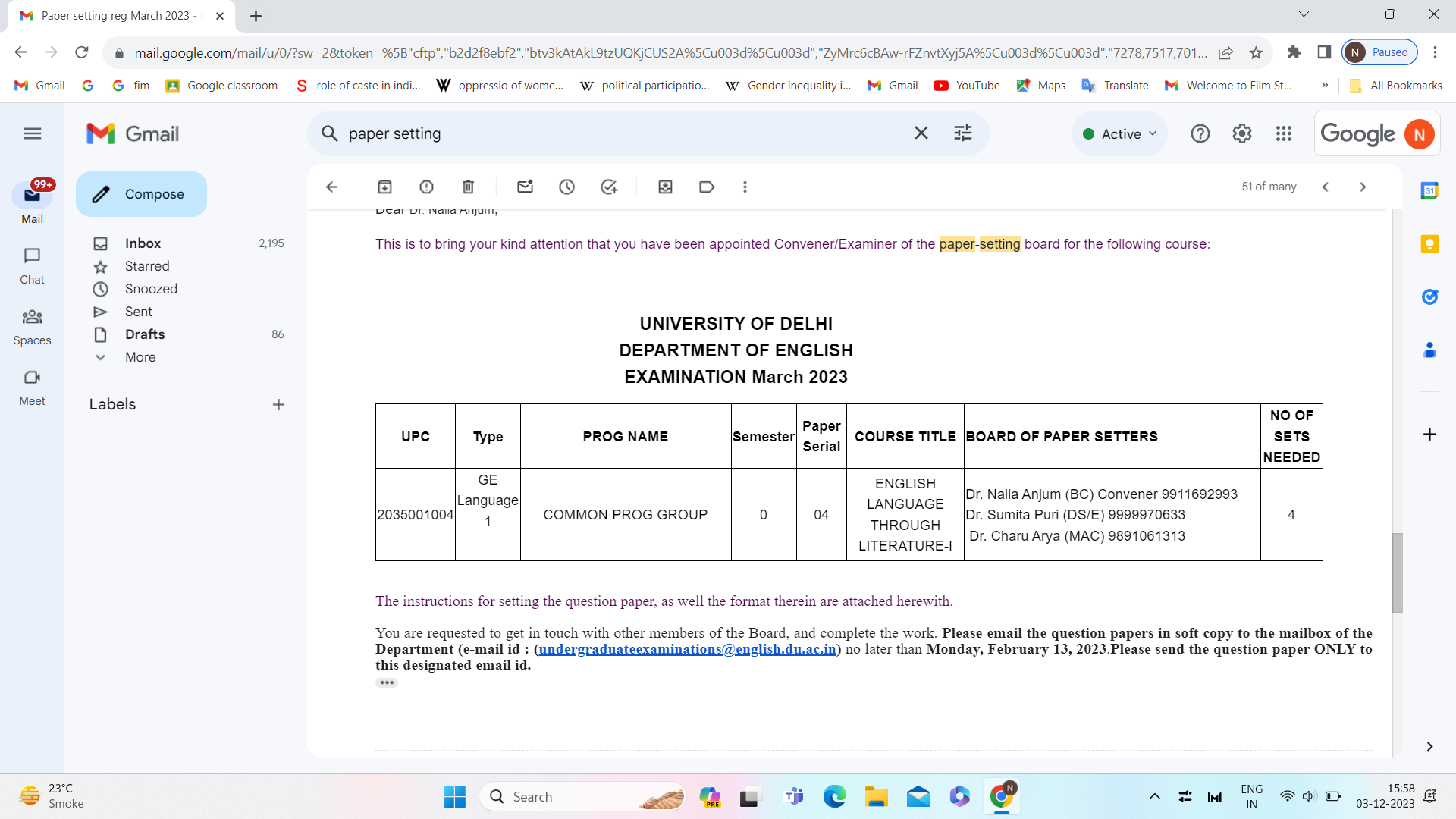The image size is (1456, 819).
Task: Open Chrome extensions puzzle icon
Action: point(1294,52)
